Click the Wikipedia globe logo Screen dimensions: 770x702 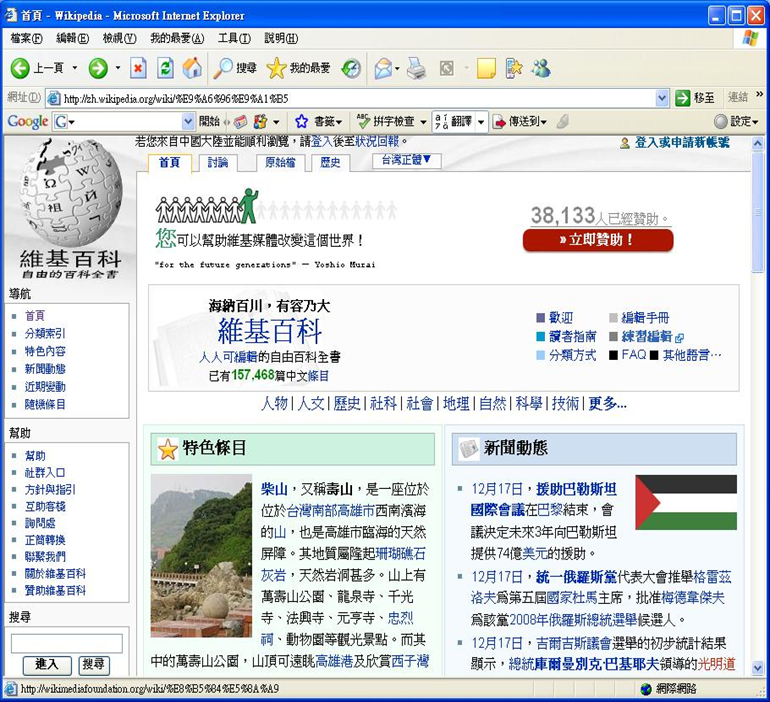[70, 193]
